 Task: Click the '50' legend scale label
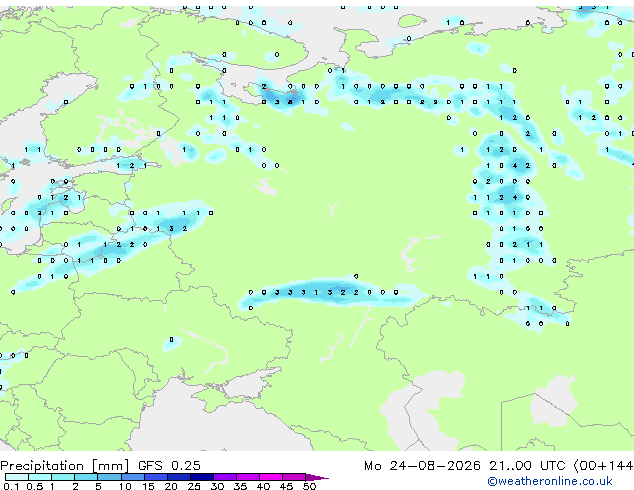(310, 486)
